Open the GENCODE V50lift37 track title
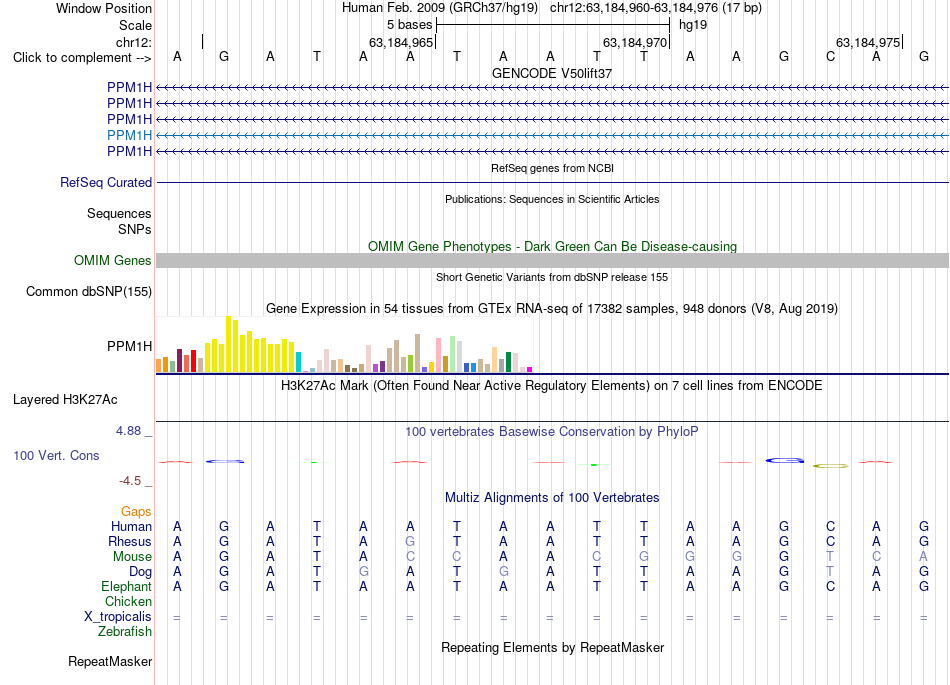 tap(552, 73)
